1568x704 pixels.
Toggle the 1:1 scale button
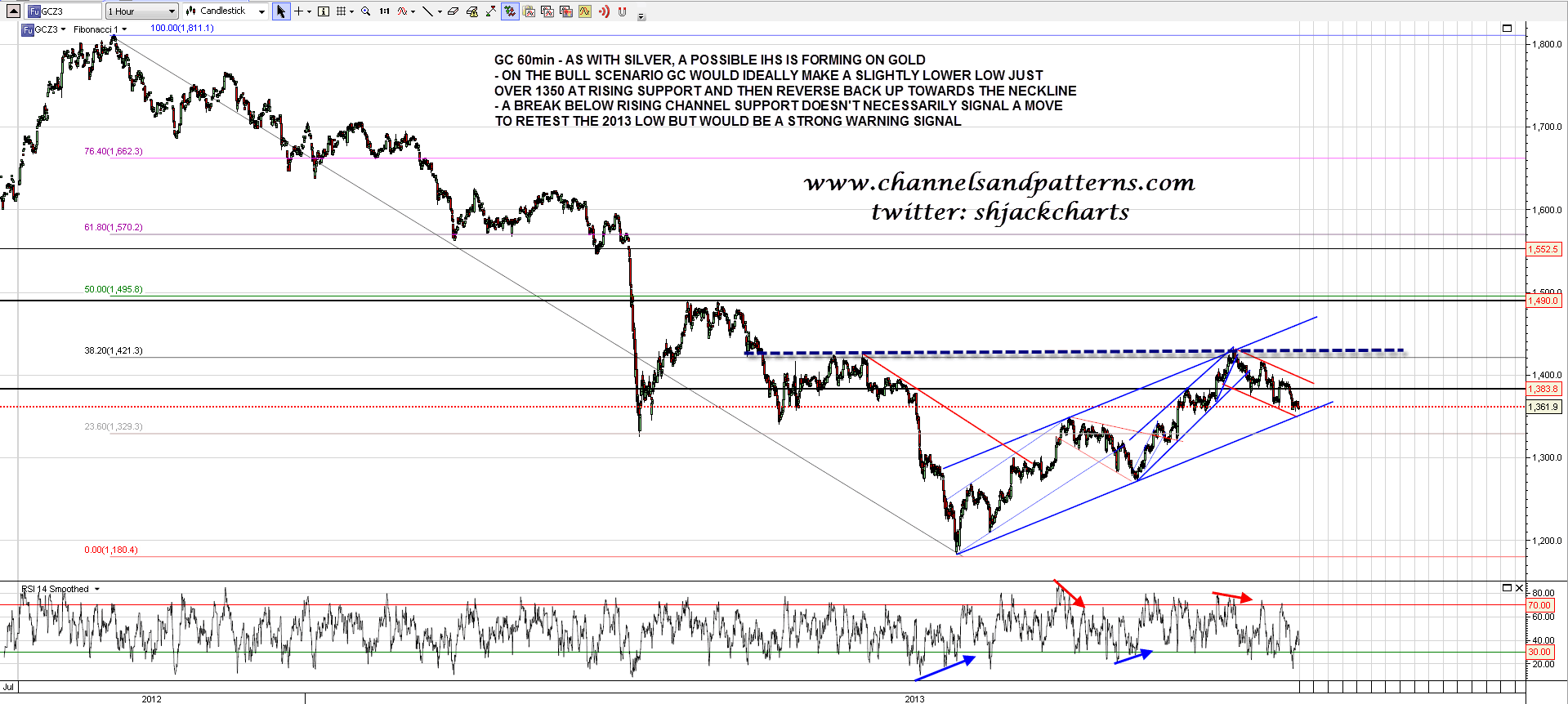pyautogui.click(x=384, y=11)
